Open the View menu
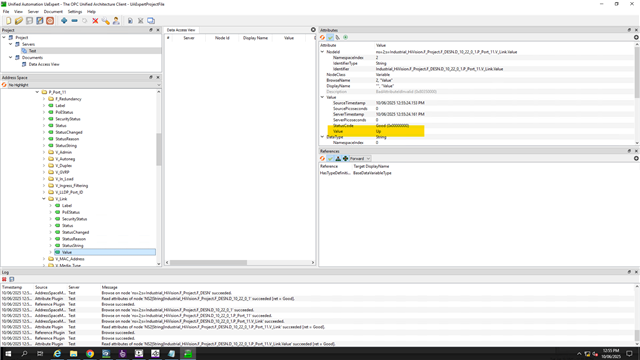Image resolution: width=640 pixels, height=360 pixels. [18, 12]
